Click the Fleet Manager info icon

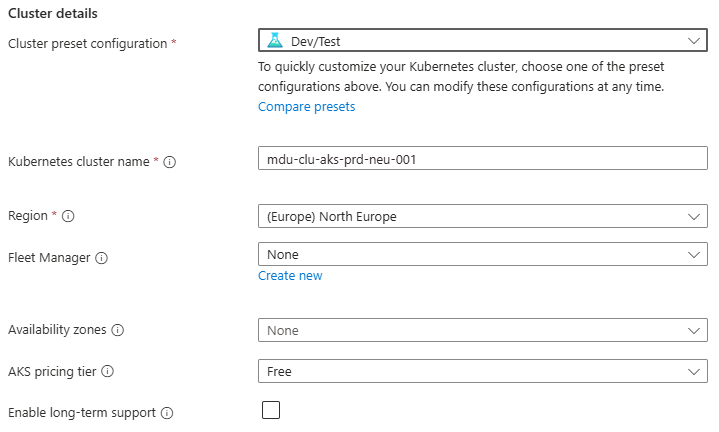(x=102, y=258)
